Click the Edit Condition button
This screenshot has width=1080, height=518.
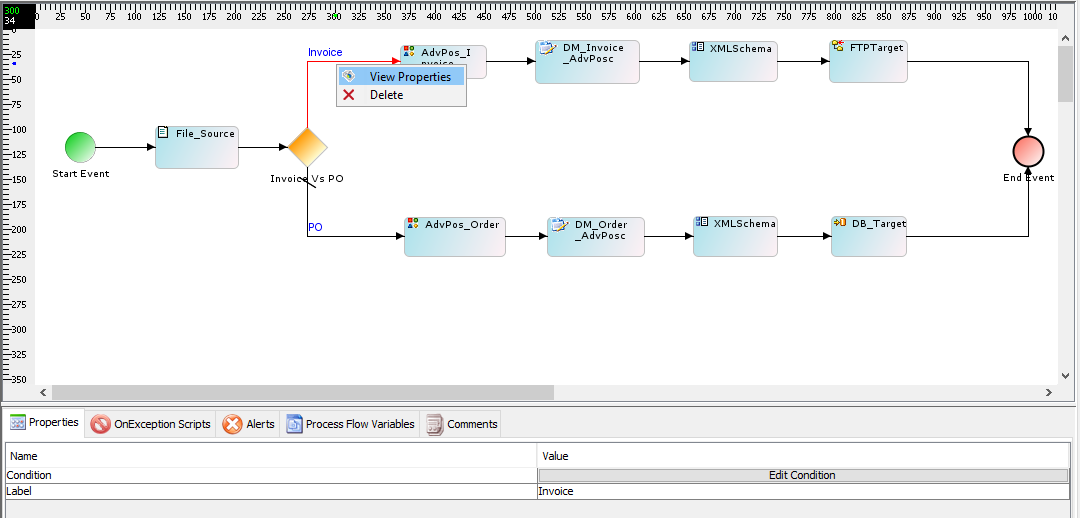point(802,475)
